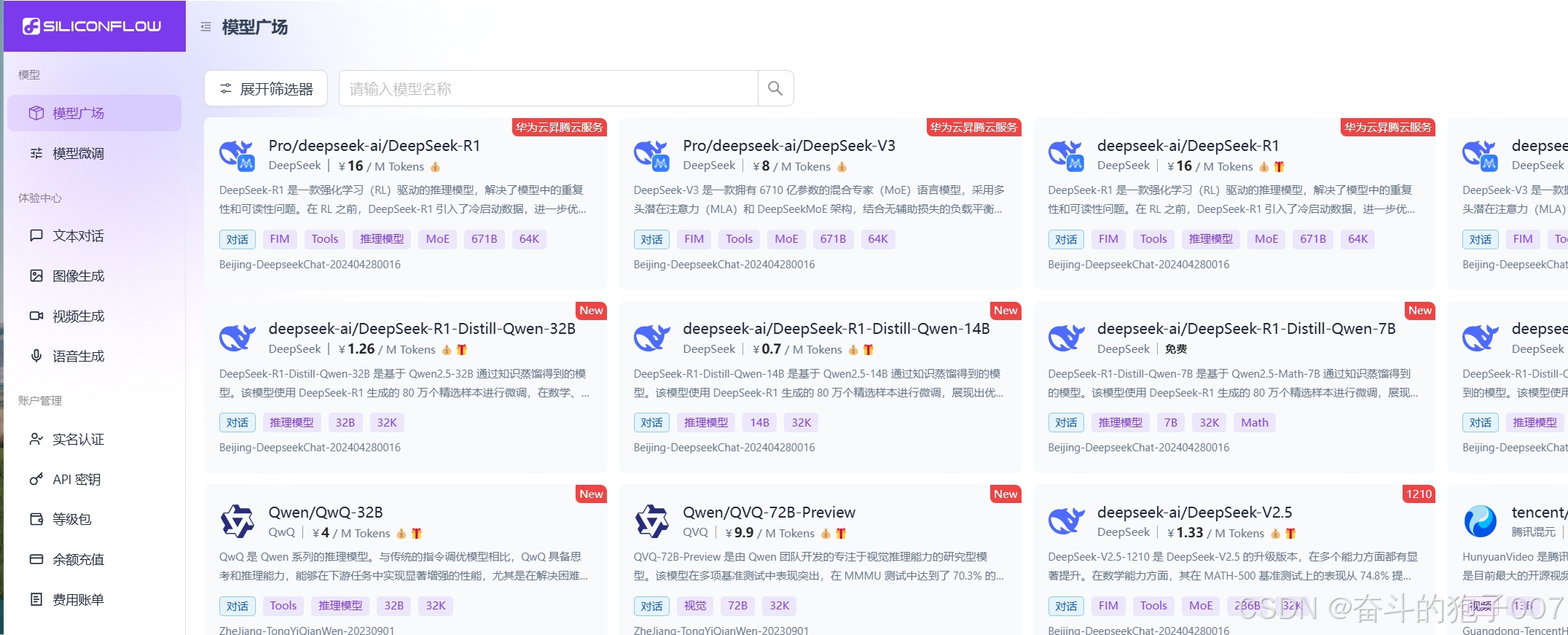Click the search magnifier icon
This screenshot has width=1568, height=635.
[x=775, y=88]
